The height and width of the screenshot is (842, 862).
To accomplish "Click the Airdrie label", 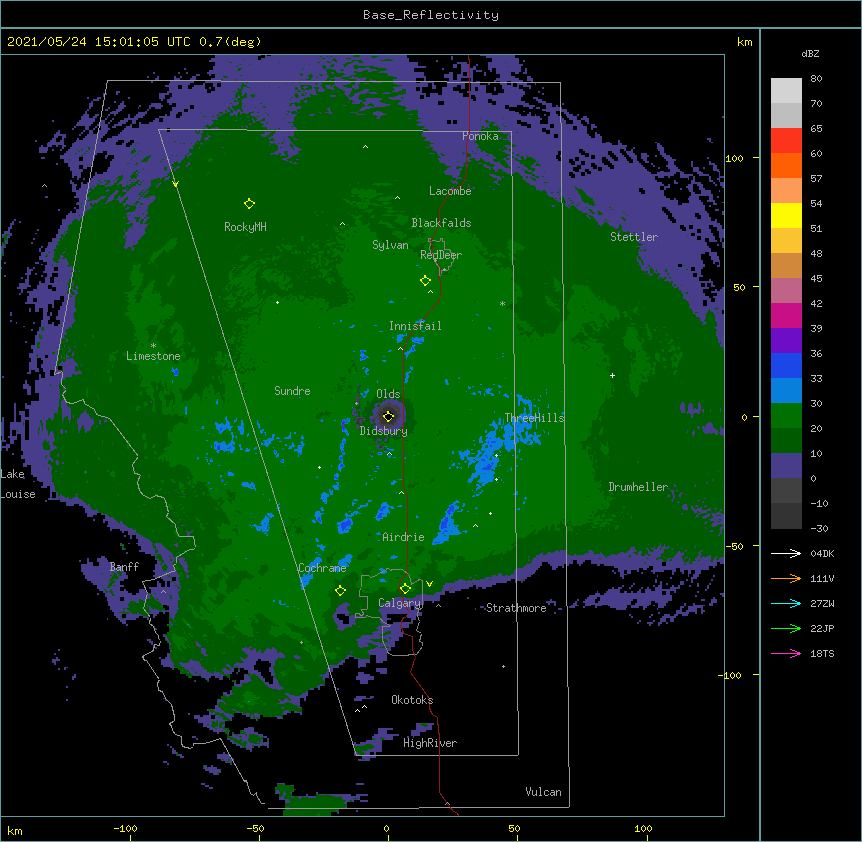I will pos(404,537).
